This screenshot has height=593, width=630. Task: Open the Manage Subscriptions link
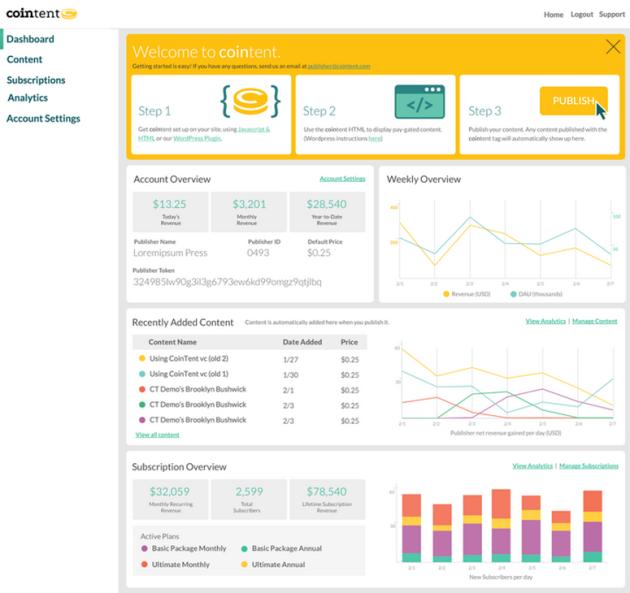coord(589,466)
